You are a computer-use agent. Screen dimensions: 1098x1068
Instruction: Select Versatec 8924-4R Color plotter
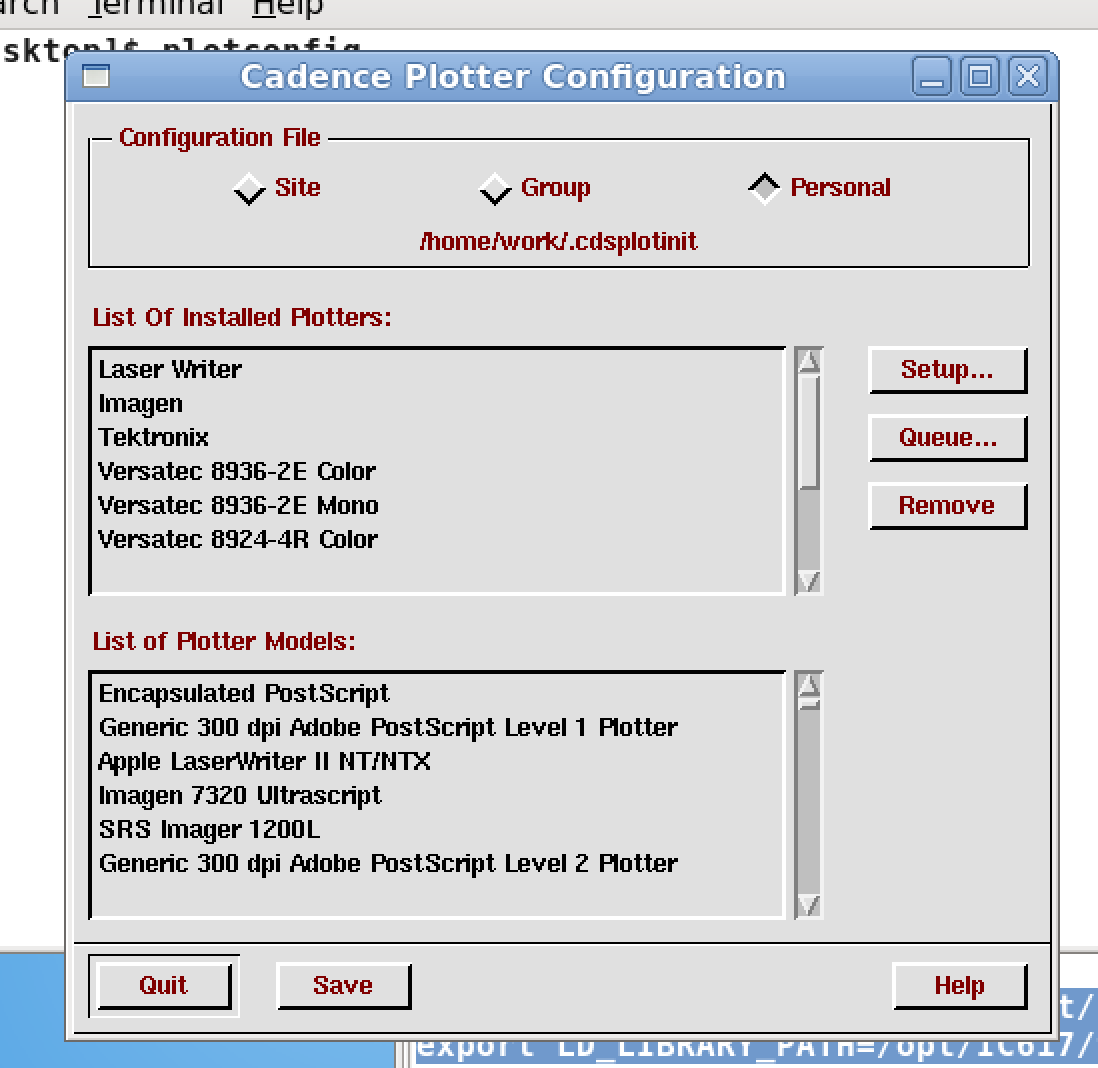pos(438,539)
